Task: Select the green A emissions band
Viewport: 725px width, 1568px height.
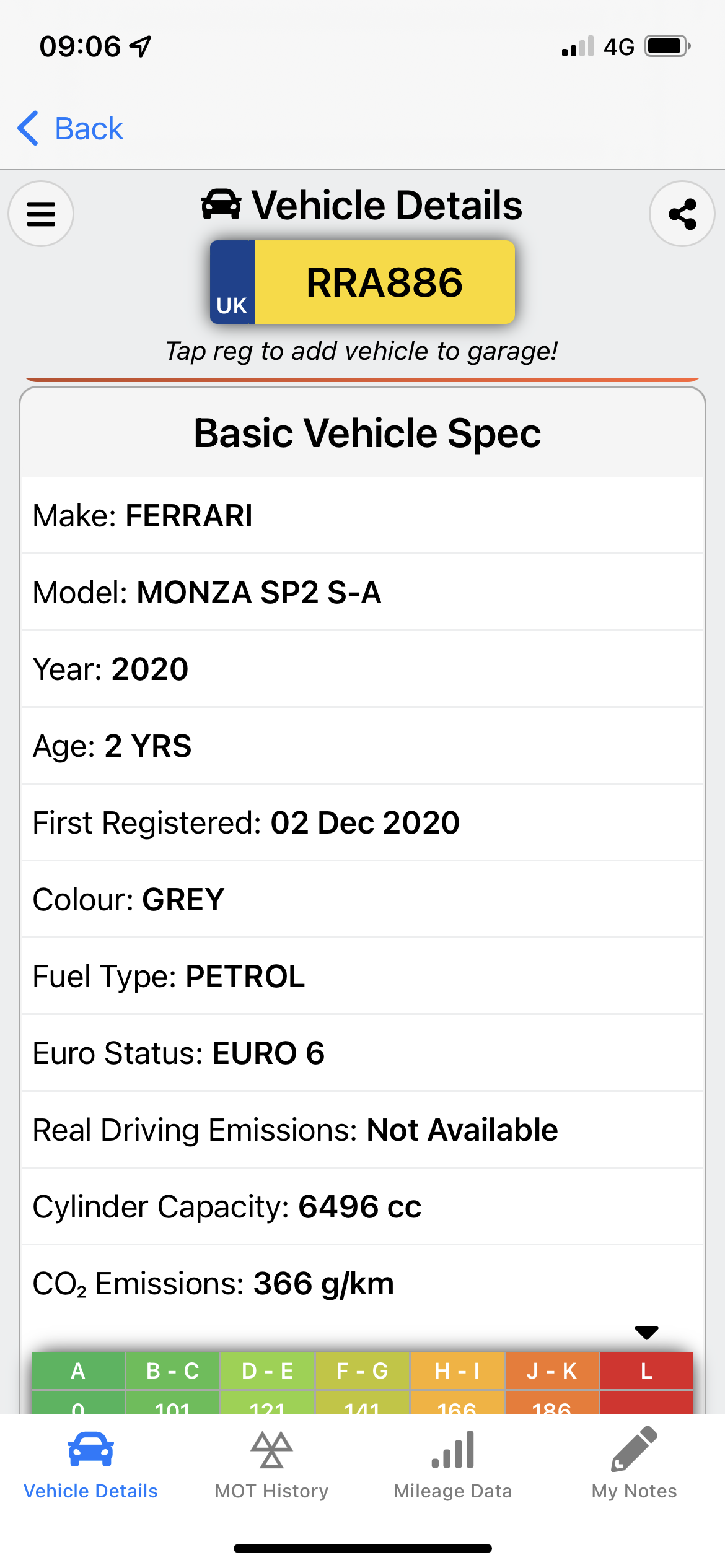Action: point(78,1382)
